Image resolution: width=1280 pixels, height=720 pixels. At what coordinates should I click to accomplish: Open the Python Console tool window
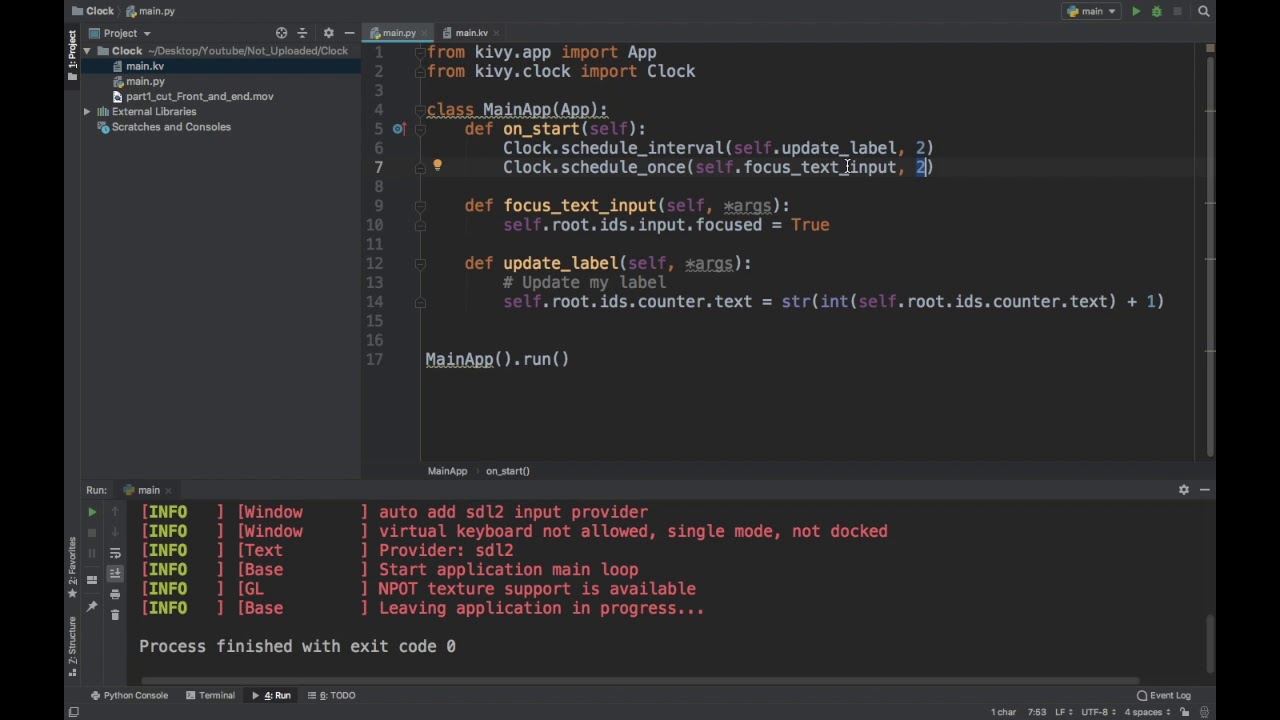pyautogui.click(x=129, y=695)
